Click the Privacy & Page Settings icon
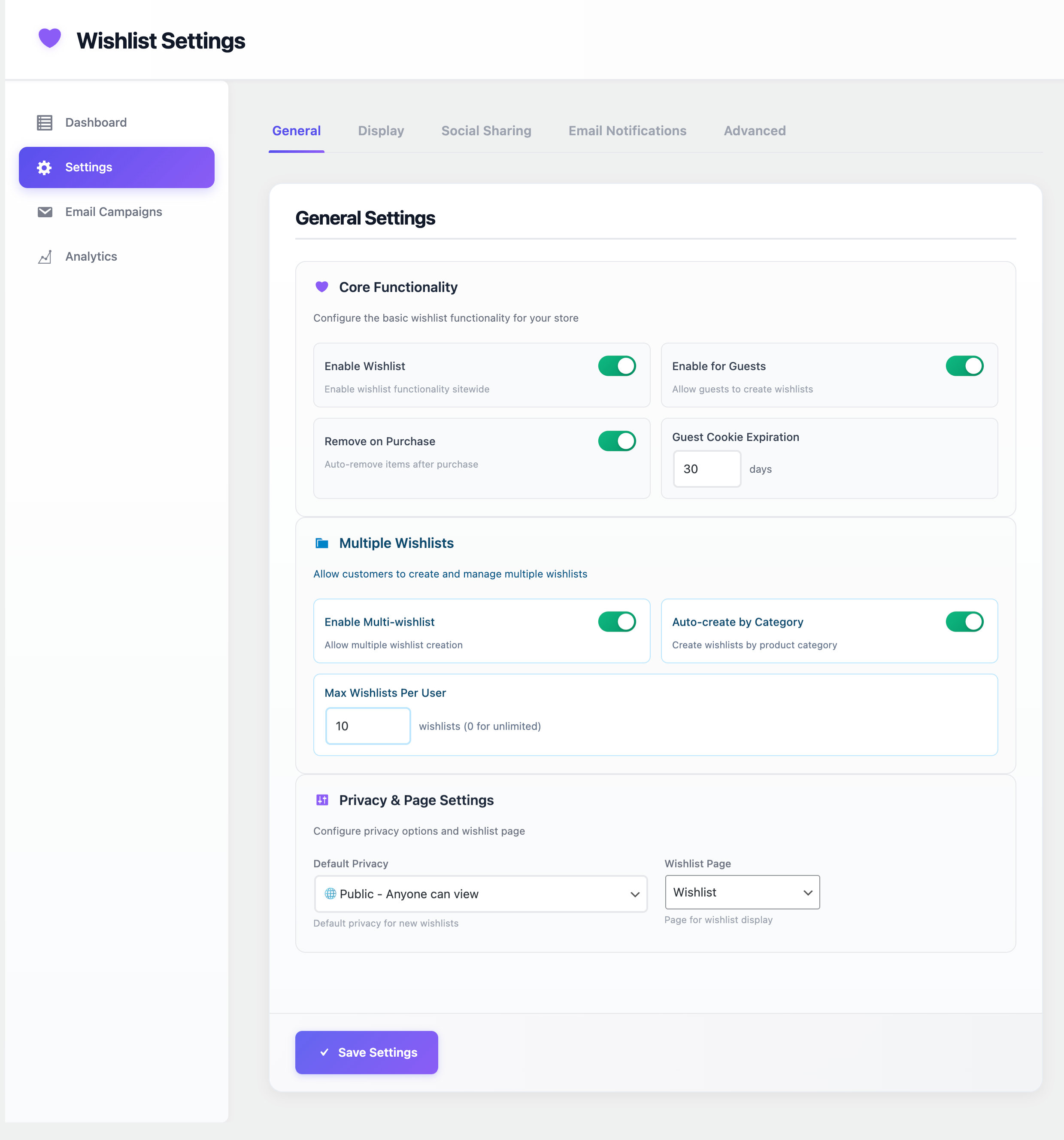Viewport: 1064px width, 1140px height. coord(321,800)
